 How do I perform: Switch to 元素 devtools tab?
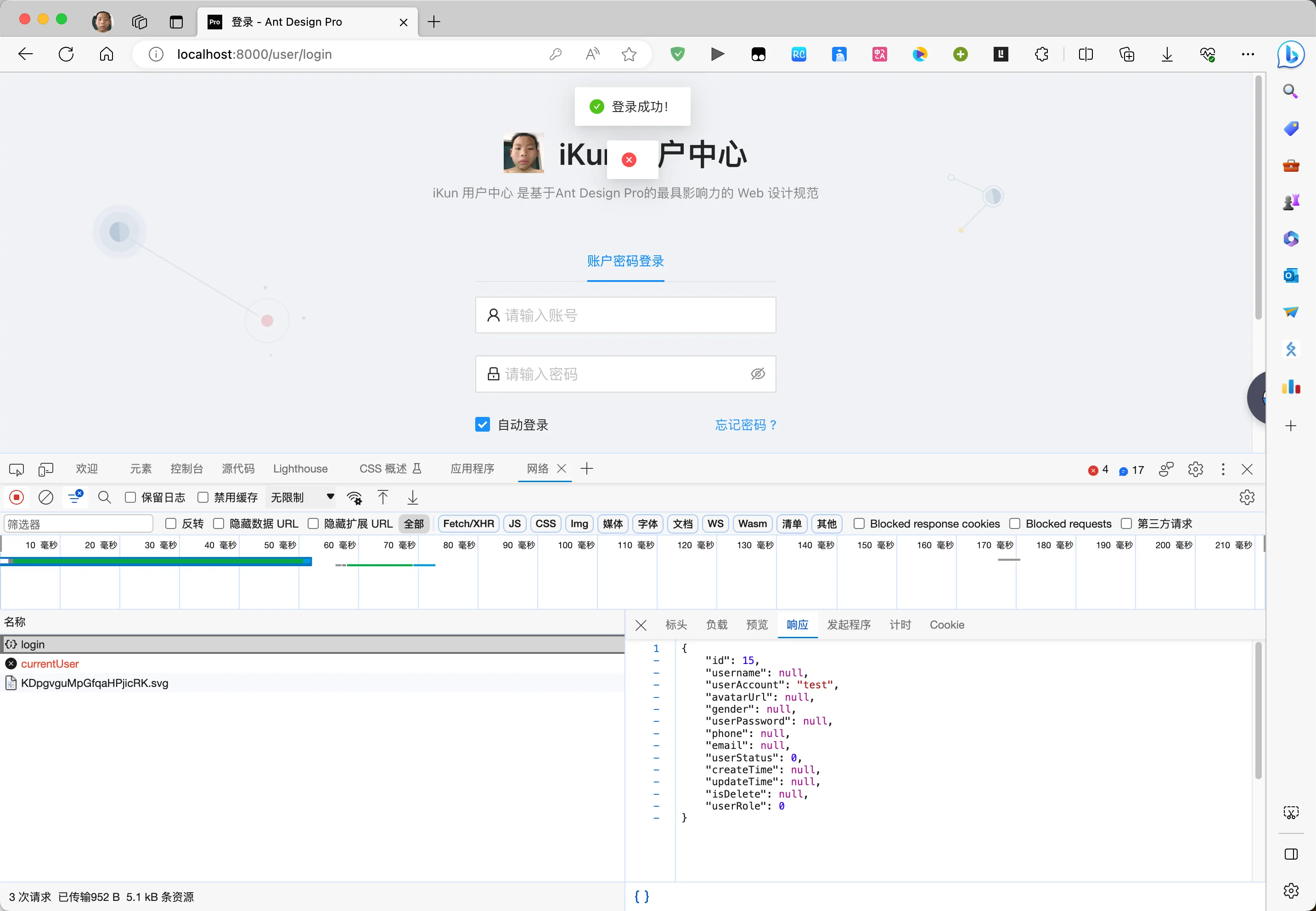(141, 469)
